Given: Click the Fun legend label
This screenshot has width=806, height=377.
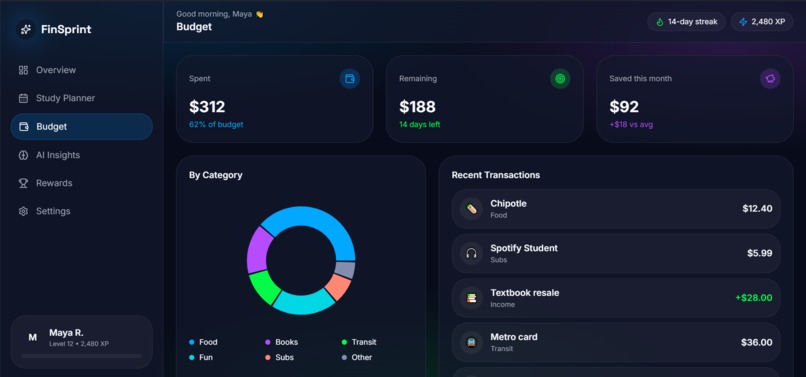Looking at the screenshot, I should click(206, 357).
